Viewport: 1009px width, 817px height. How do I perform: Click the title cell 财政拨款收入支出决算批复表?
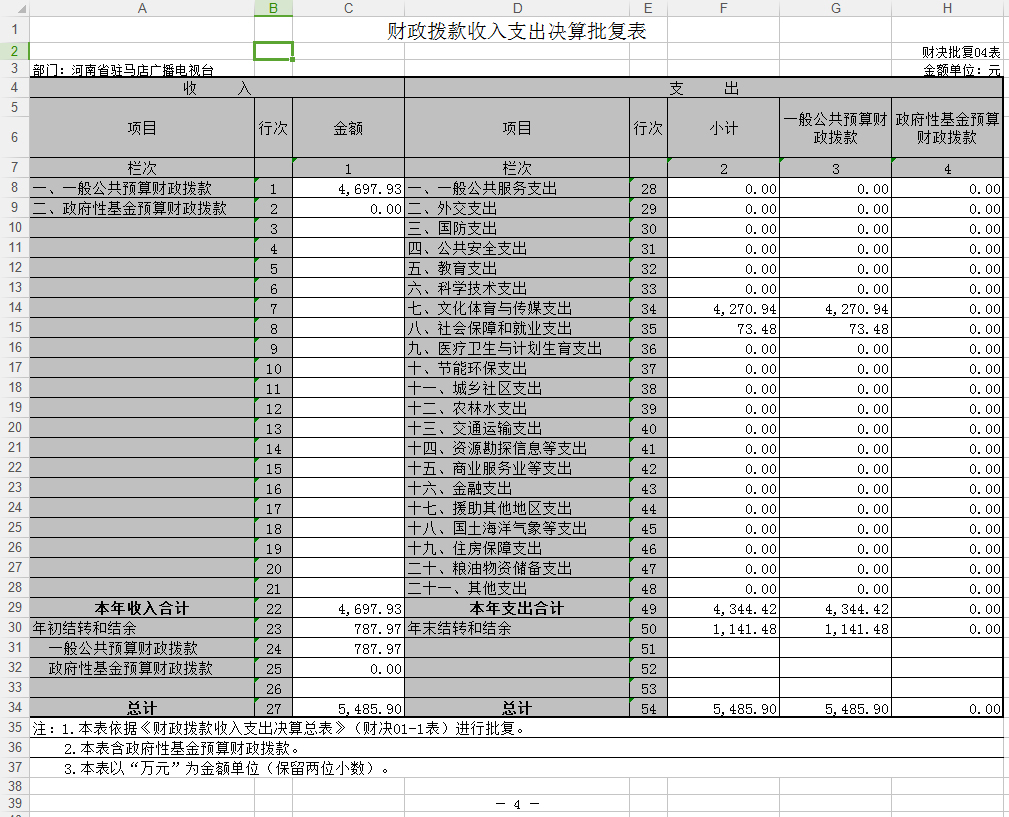516,31
